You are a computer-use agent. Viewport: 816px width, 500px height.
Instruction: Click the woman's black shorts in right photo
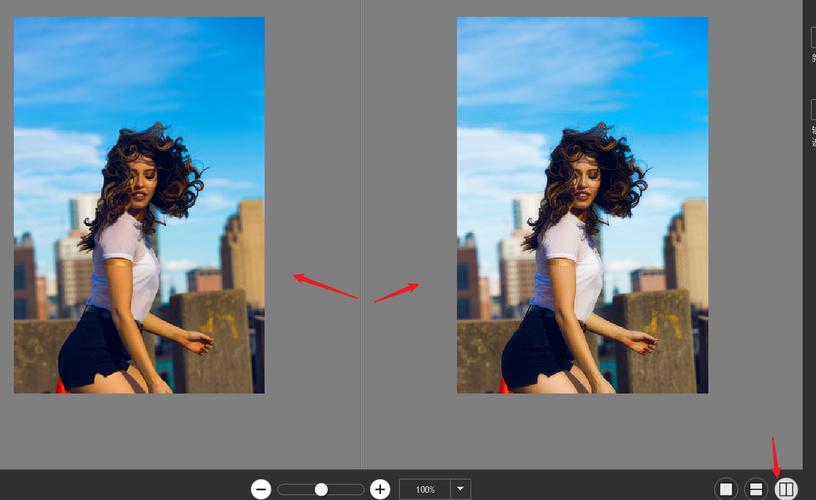535,350
